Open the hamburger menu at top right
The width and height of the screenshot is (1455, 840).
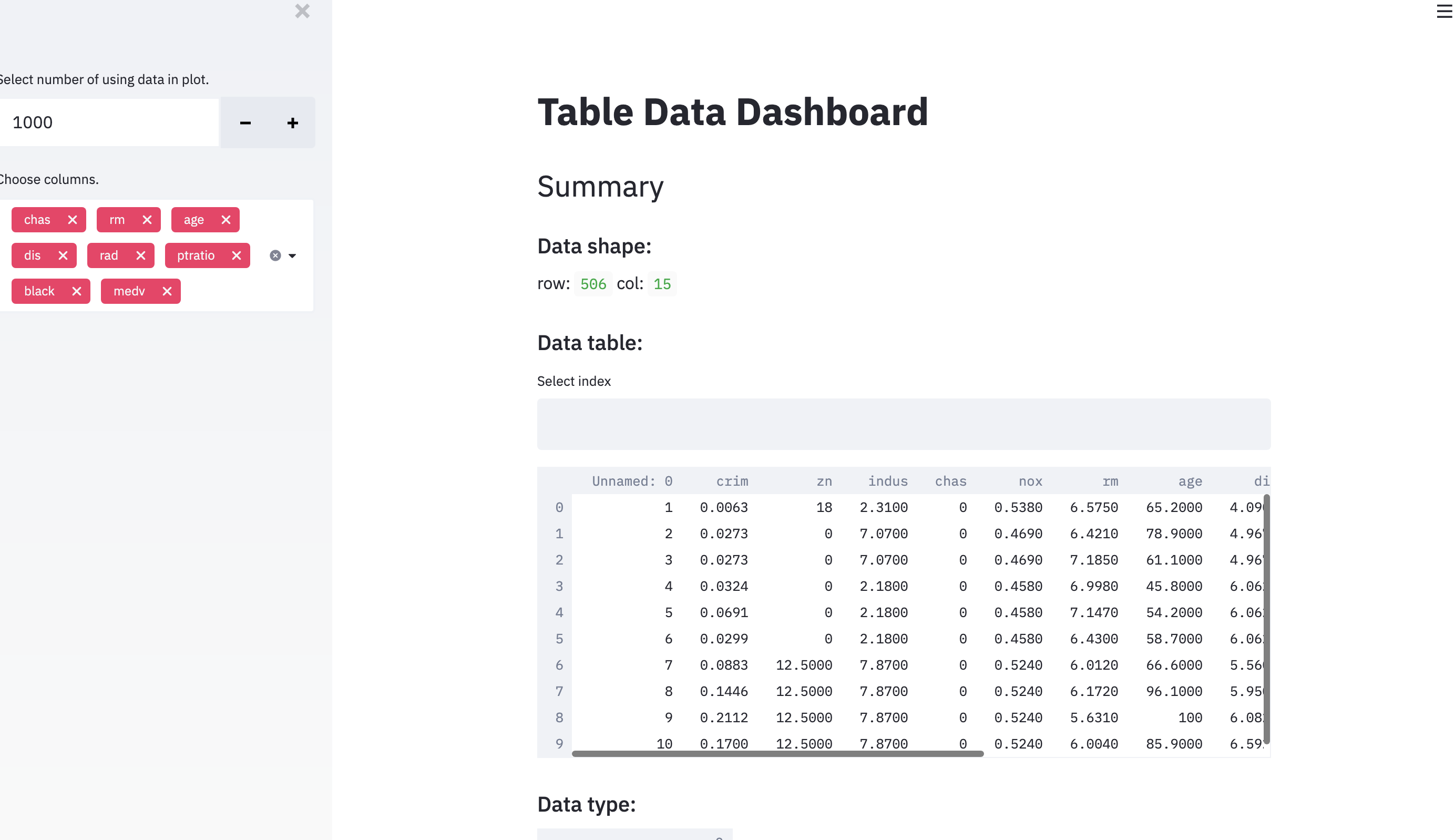click(x=1443, y=12)
